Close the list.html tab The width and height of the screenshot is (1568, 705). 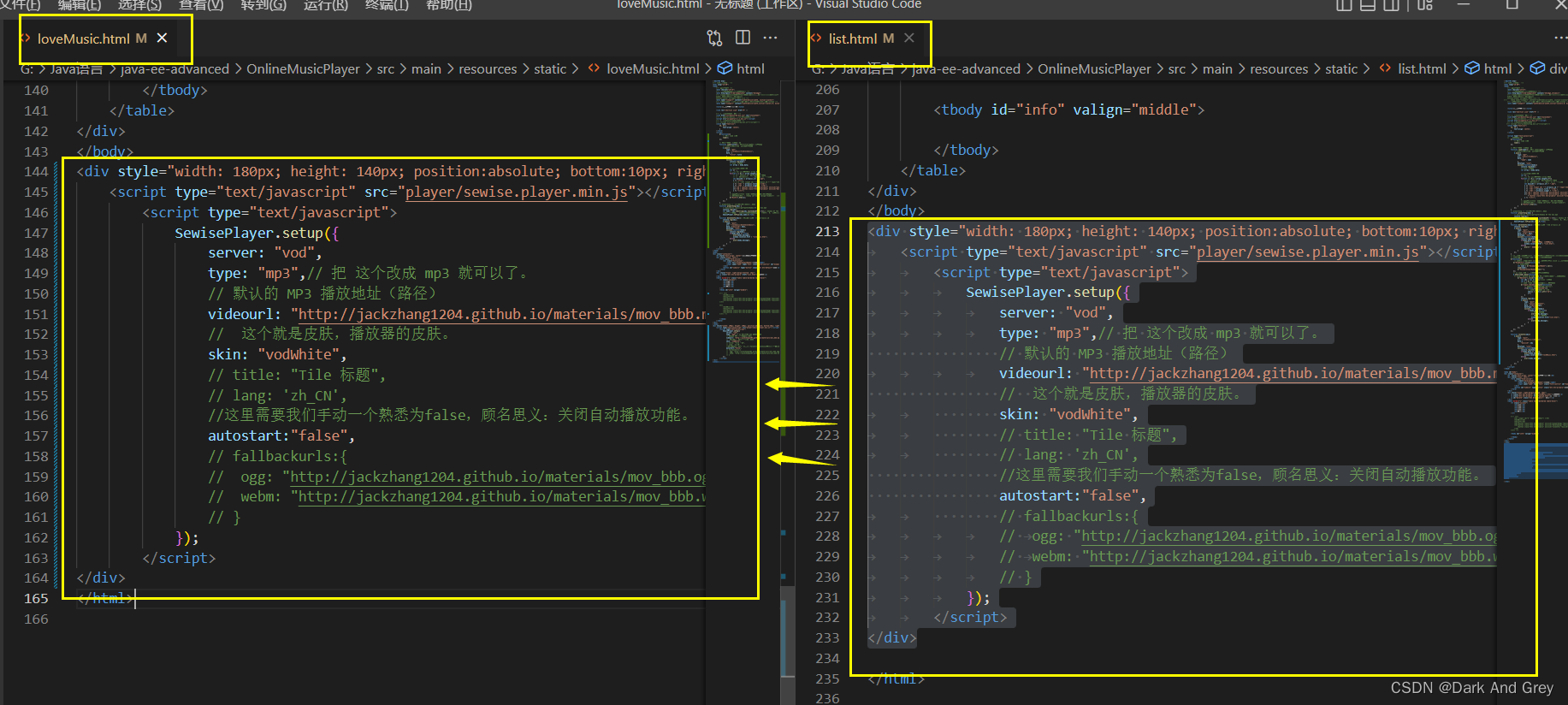tap(909, 38)
